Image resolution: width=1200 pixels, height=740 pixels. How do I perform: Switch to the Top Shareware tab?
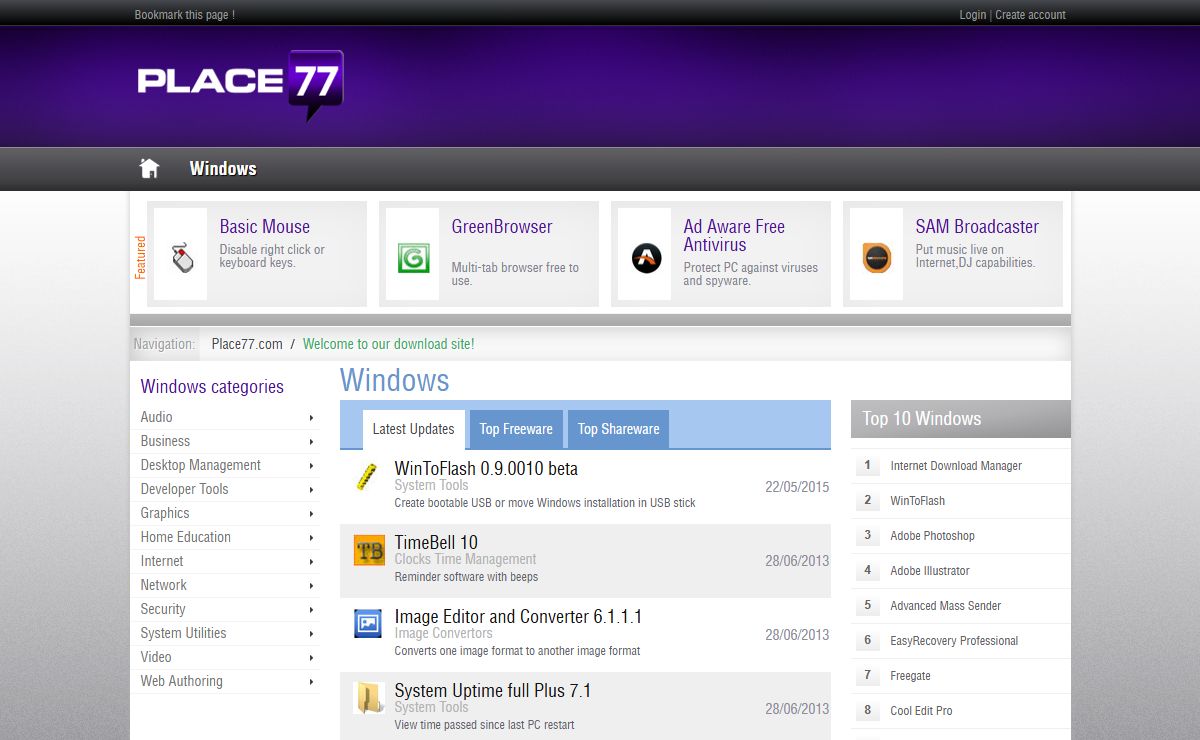point(619,429)
